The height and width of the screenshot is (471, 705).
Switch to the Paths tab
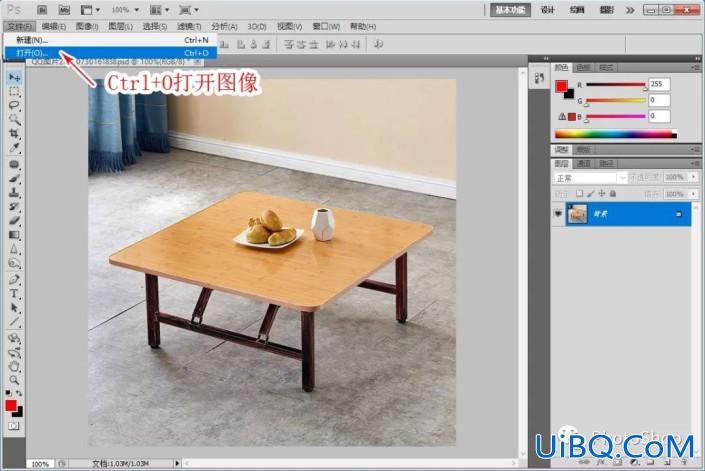606,164
